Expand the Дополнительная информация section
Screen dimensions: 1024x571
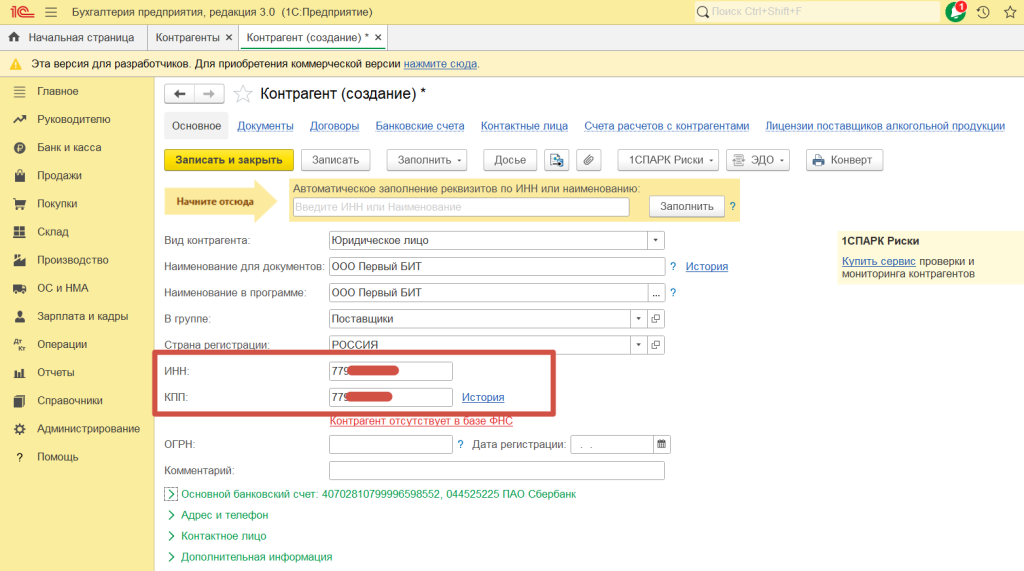[x=256, y=557]
